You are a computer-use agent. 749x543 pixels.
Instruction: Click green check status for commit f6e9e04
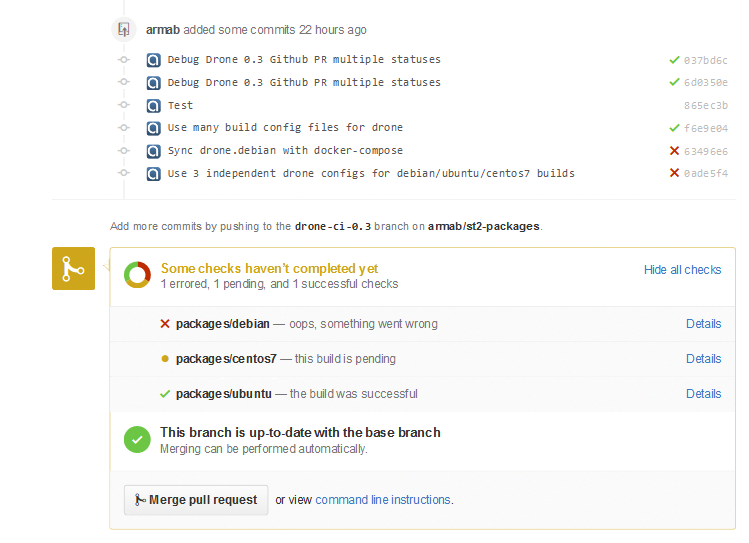pyautogui.click(x=674, y=128)
